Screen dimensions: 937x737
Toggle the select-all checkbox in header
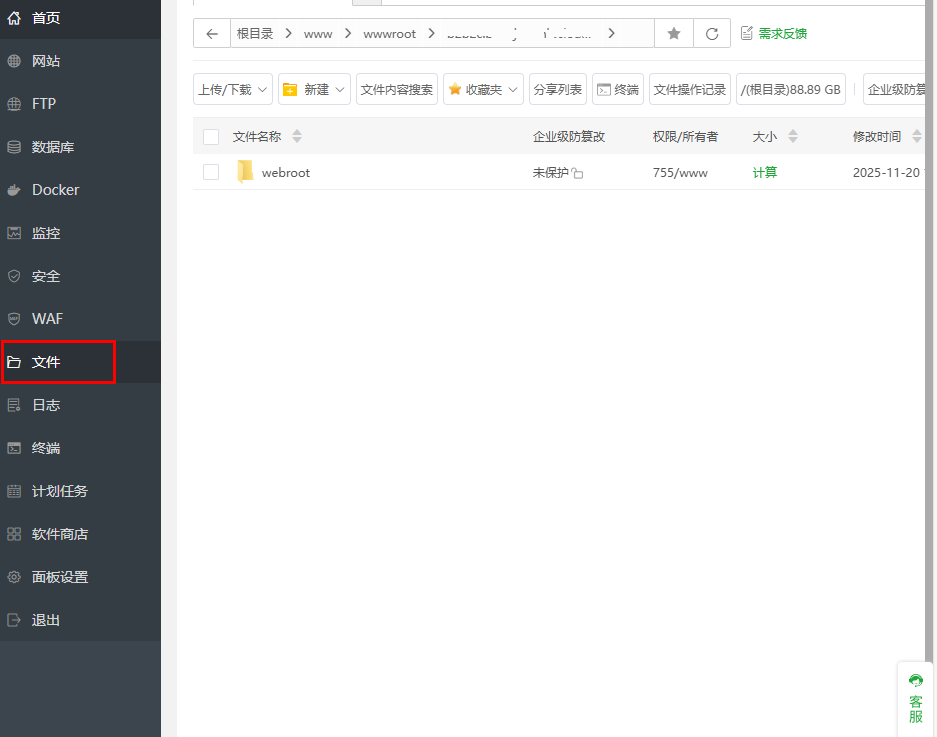click(x=211, y=137)
